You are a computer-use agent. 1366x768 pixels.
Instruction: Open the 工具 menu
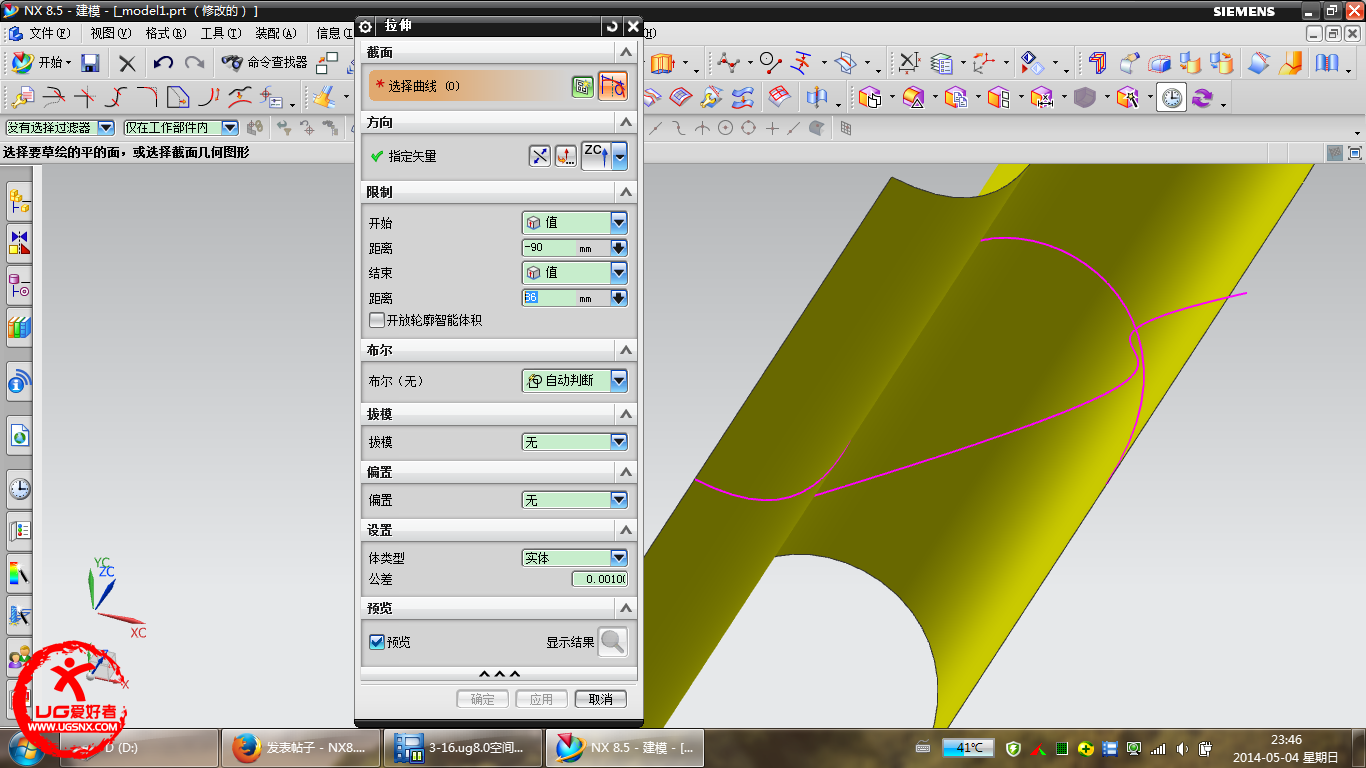coord(220,33)
